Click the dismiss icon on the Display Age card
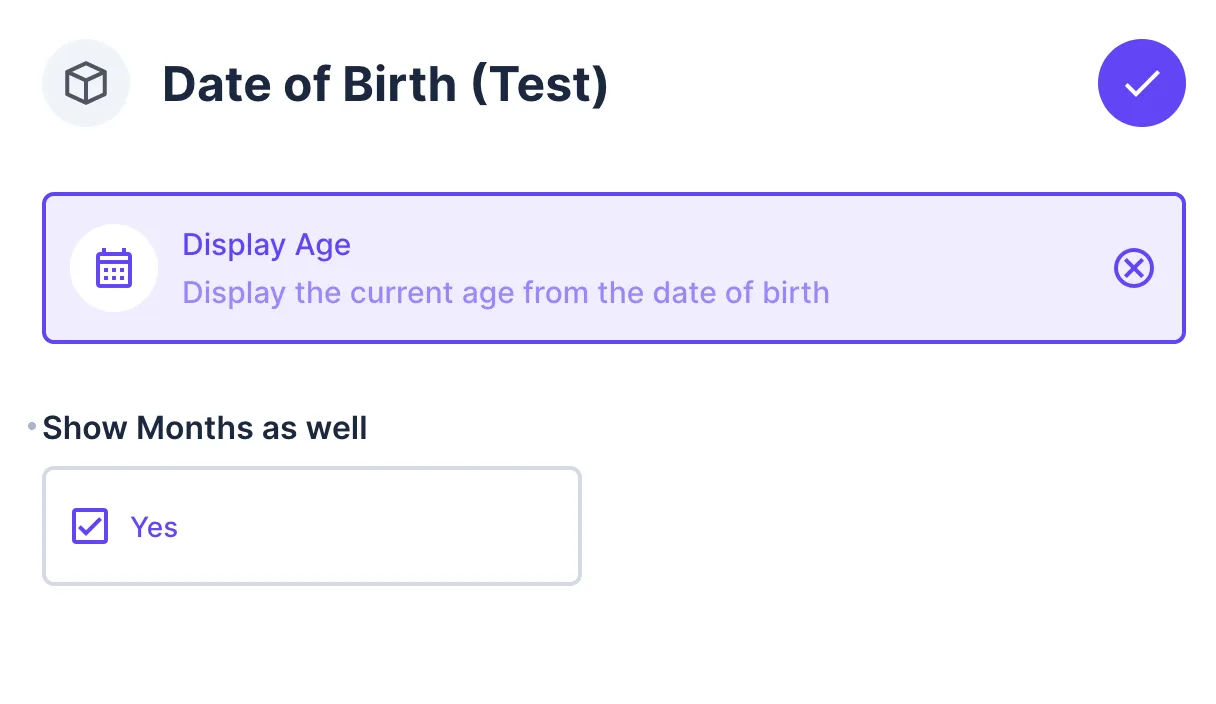This screenshot has width=1216, height=704. click(1133, 268)
